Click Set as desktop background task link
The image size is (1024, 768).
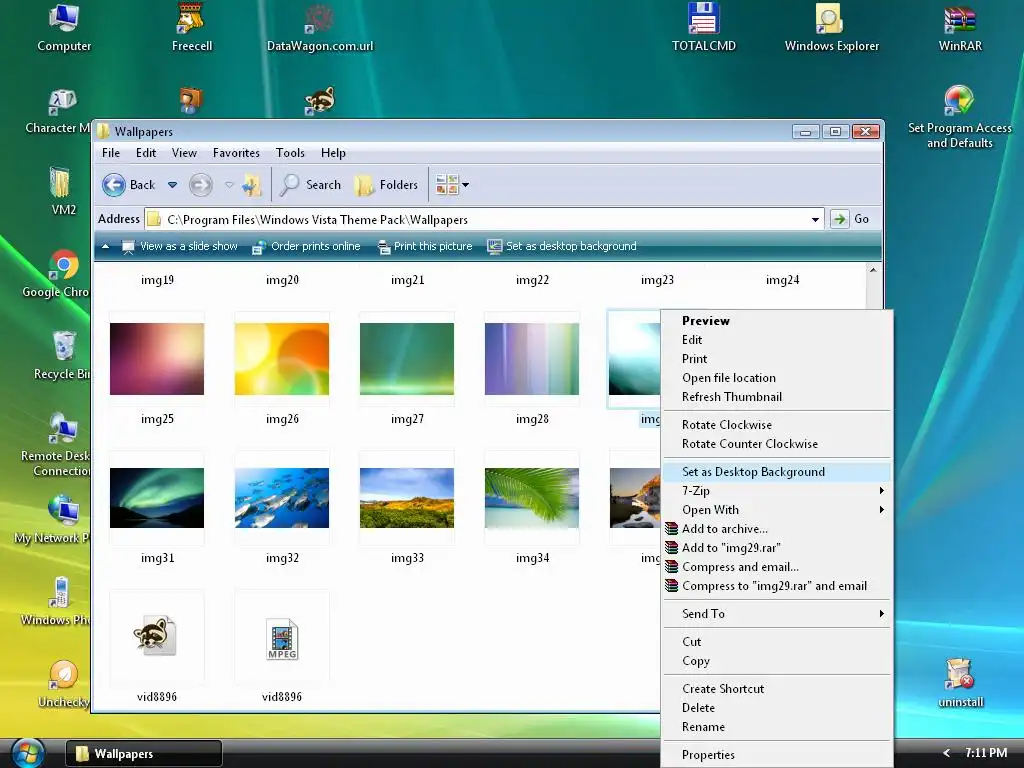tap(562, 246)
